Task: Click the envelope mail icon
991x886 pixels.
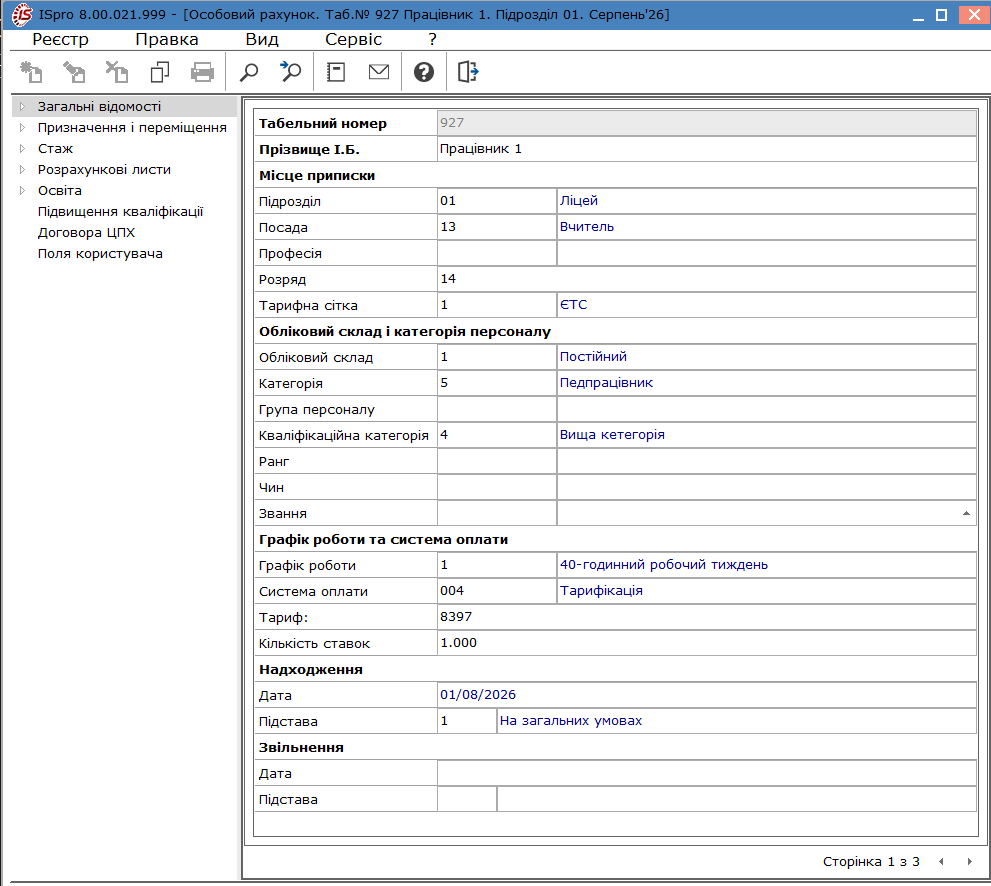Action: tap(379, 72)
